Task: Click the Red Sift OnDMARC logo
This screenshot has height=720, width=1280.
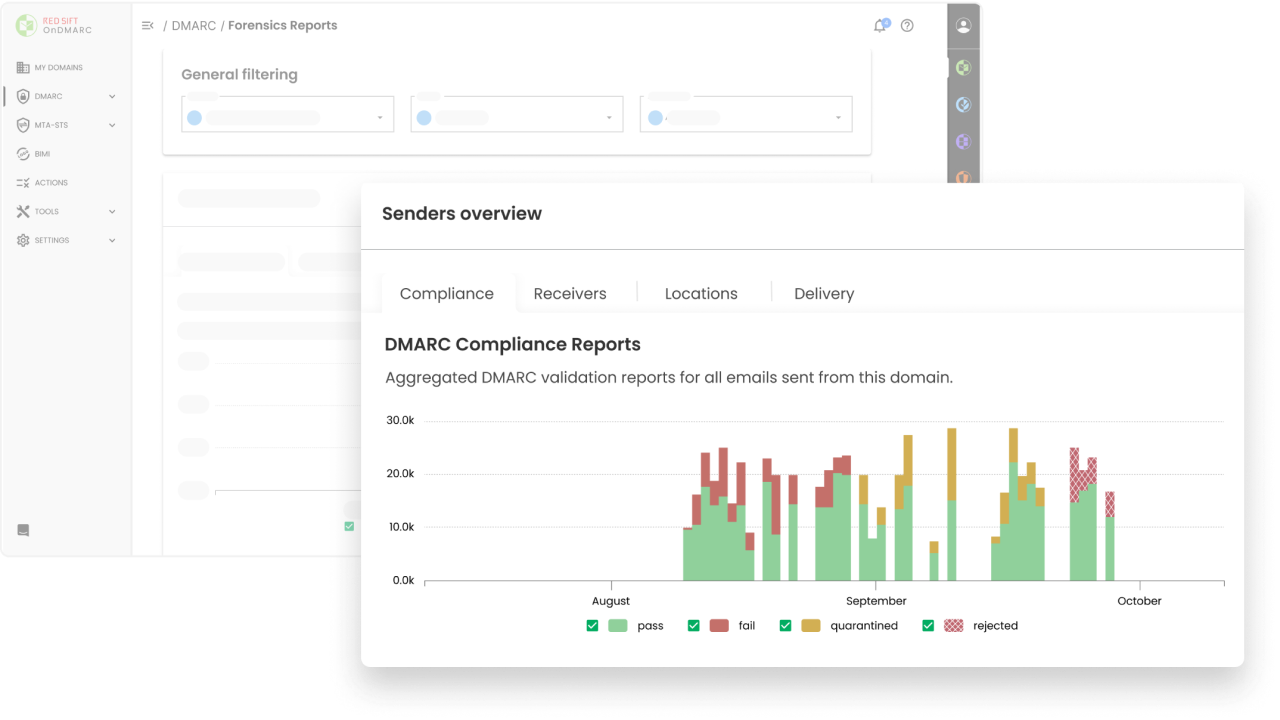Action: coord(55,26)
